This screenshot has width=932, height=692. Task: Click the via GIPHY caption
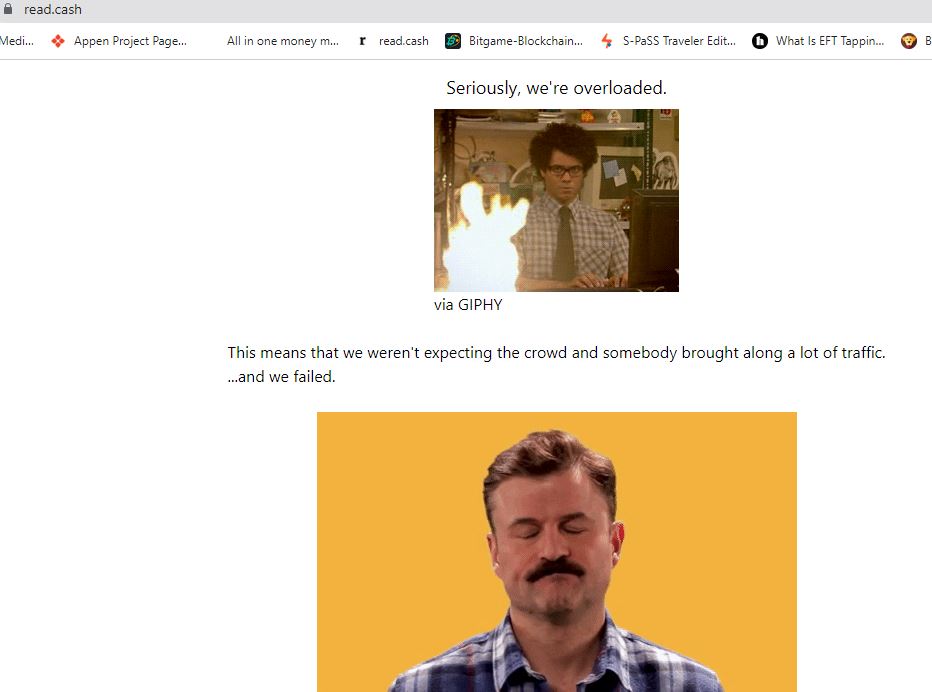tap(468, 305)
